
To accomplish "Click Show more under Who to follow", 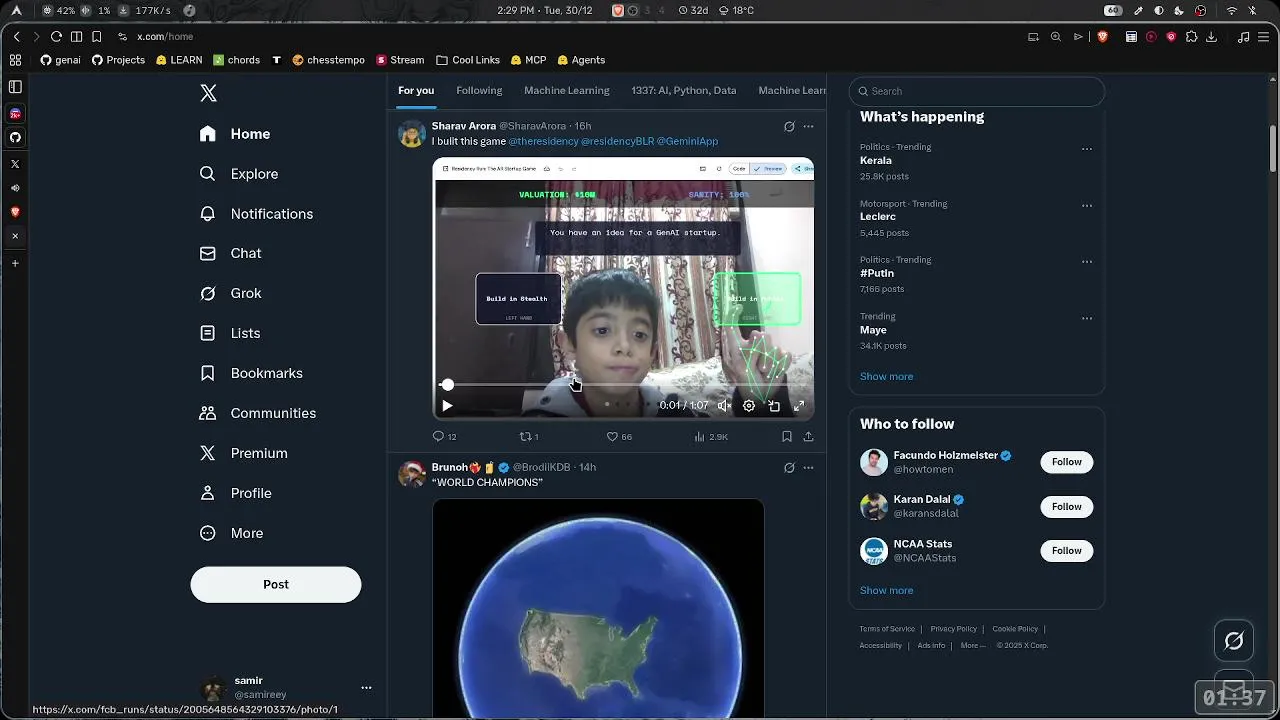I will [886, 590].
